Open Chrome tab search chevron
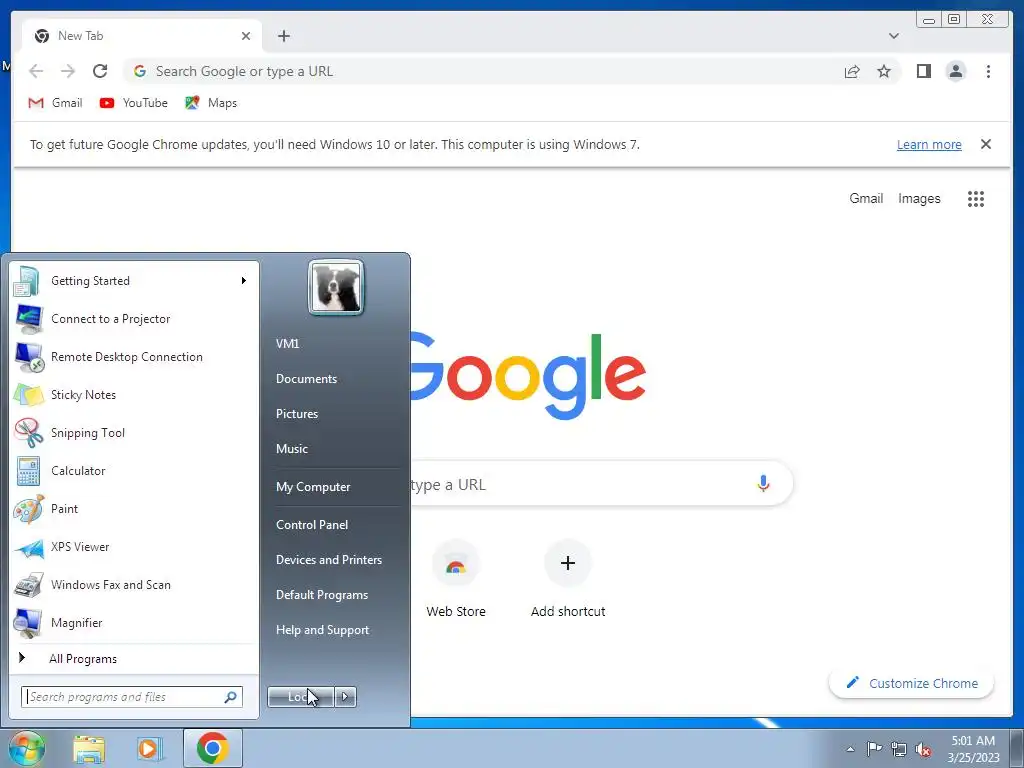 click(x=893, y=36)
